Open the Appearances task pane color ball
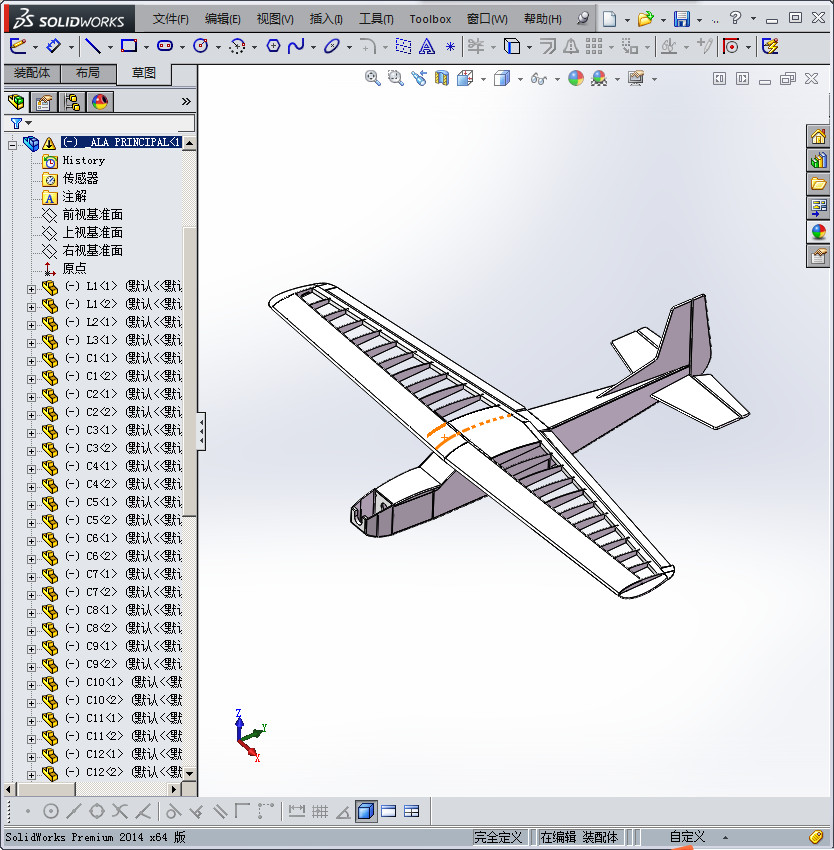The height and width of the screenshot is (850, 834). pos(818,232)
